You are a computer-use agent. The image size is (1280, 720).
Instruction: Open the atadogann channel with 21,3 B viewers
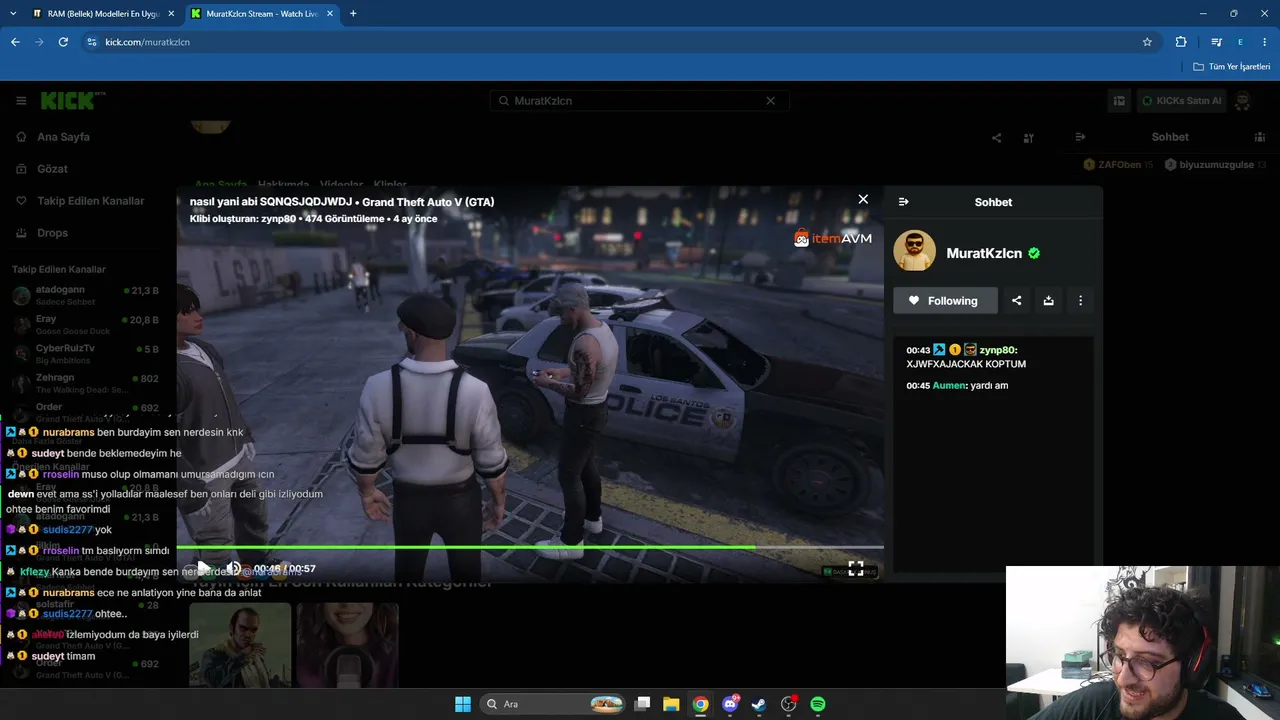point(86,295)
